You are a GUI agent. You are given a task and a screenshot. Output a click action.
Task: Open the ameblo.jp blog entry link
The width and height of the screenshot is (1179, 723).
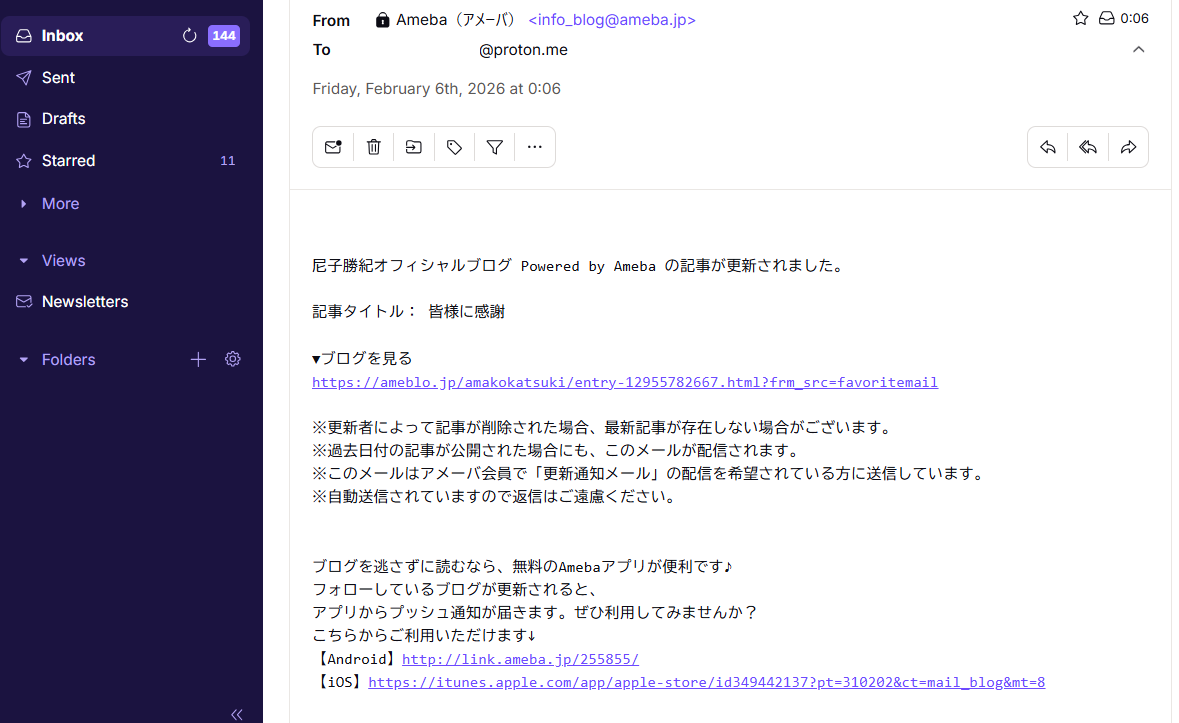point(624,382)
